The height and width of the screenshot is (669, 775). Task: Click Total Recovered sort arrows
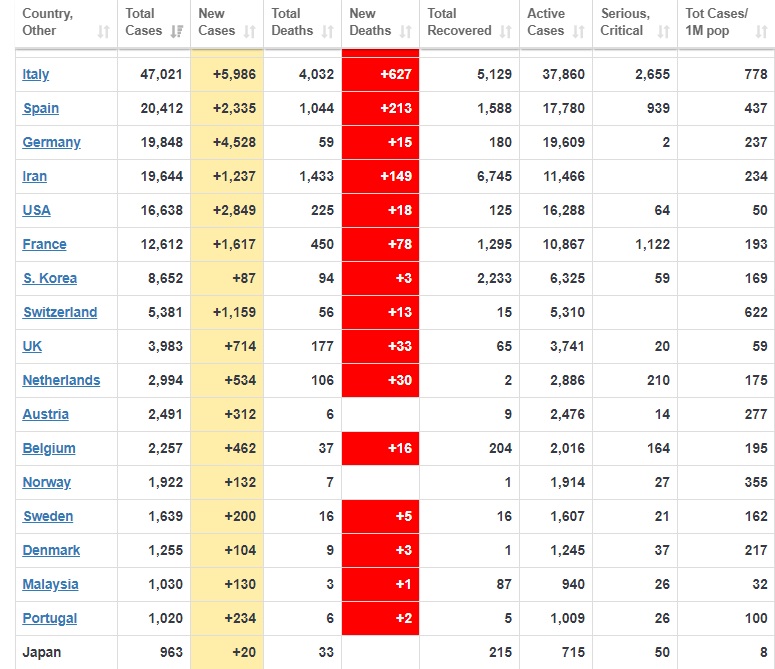[x=506, y=32]
